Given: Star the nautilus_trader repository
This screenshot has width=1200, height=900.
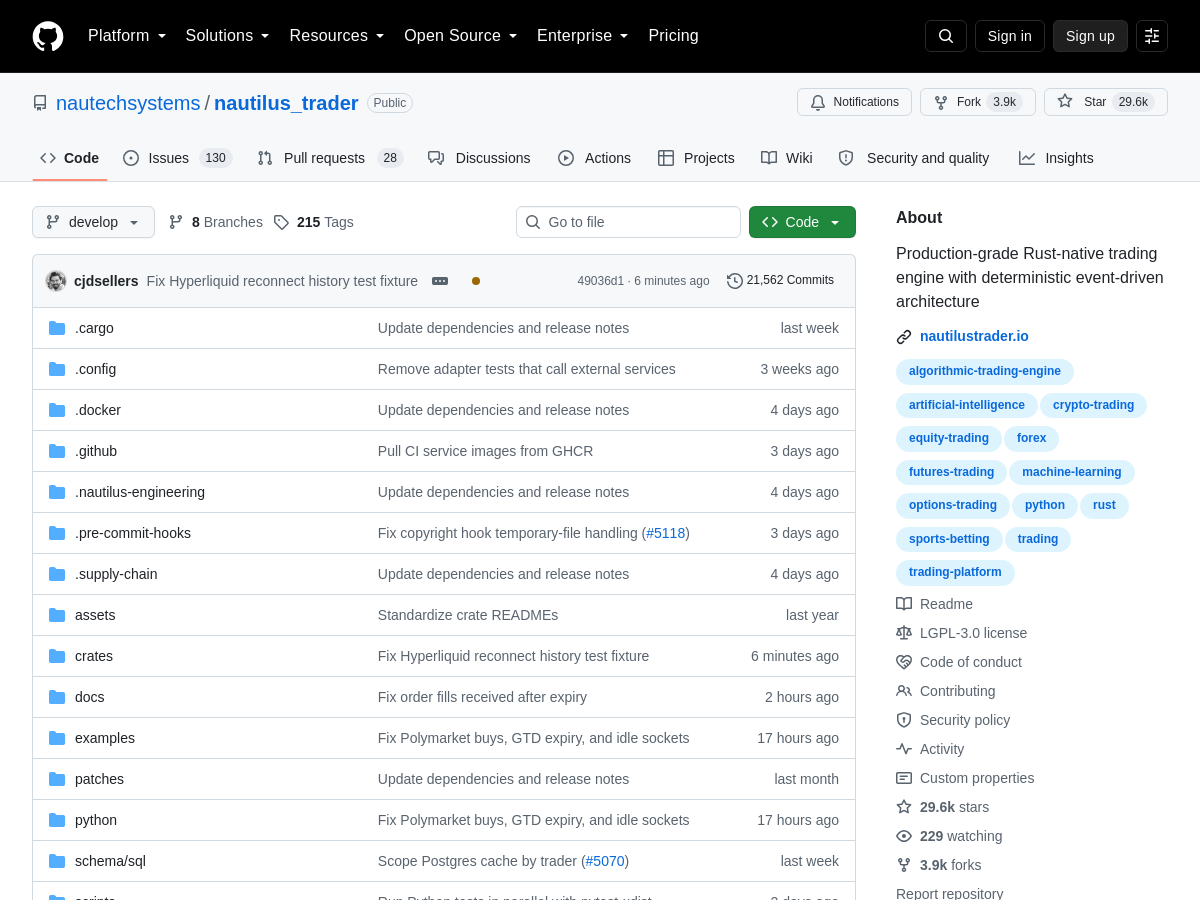Looking at the screenshot, I should pos(1105,102).
